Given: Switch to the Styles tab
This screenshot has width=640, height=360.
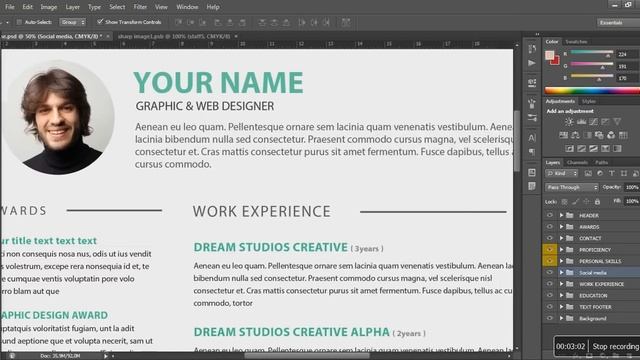Looking at the screenshot, I should [x=589, y=101].
